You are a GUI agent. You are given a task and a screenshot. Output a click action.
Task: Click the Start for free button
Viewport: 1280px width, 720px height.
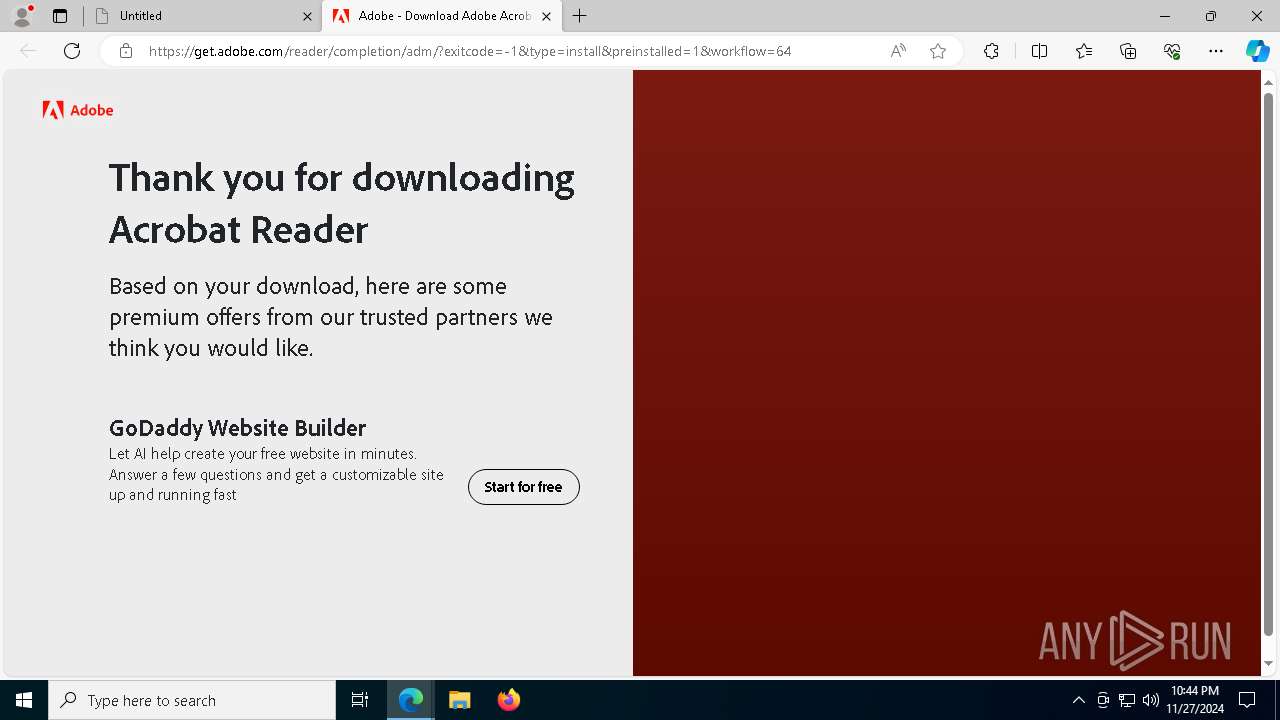coord(524,487)
